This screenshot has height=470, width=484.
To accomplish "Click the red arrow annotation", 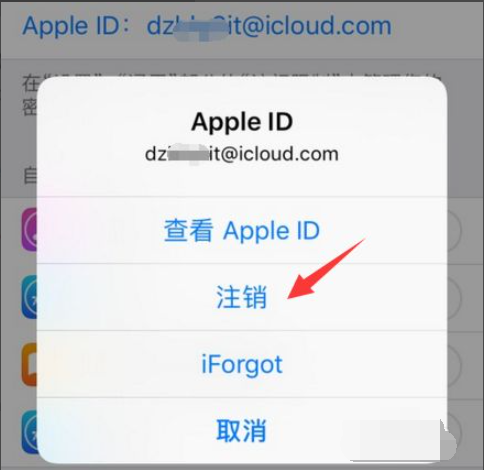I will (x=326, y=269).
